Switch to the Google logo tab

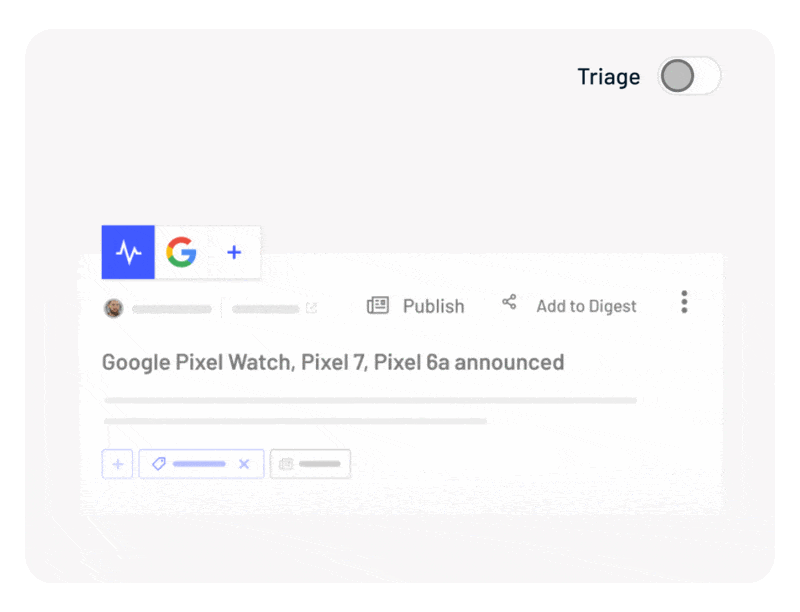click(181, 252)
